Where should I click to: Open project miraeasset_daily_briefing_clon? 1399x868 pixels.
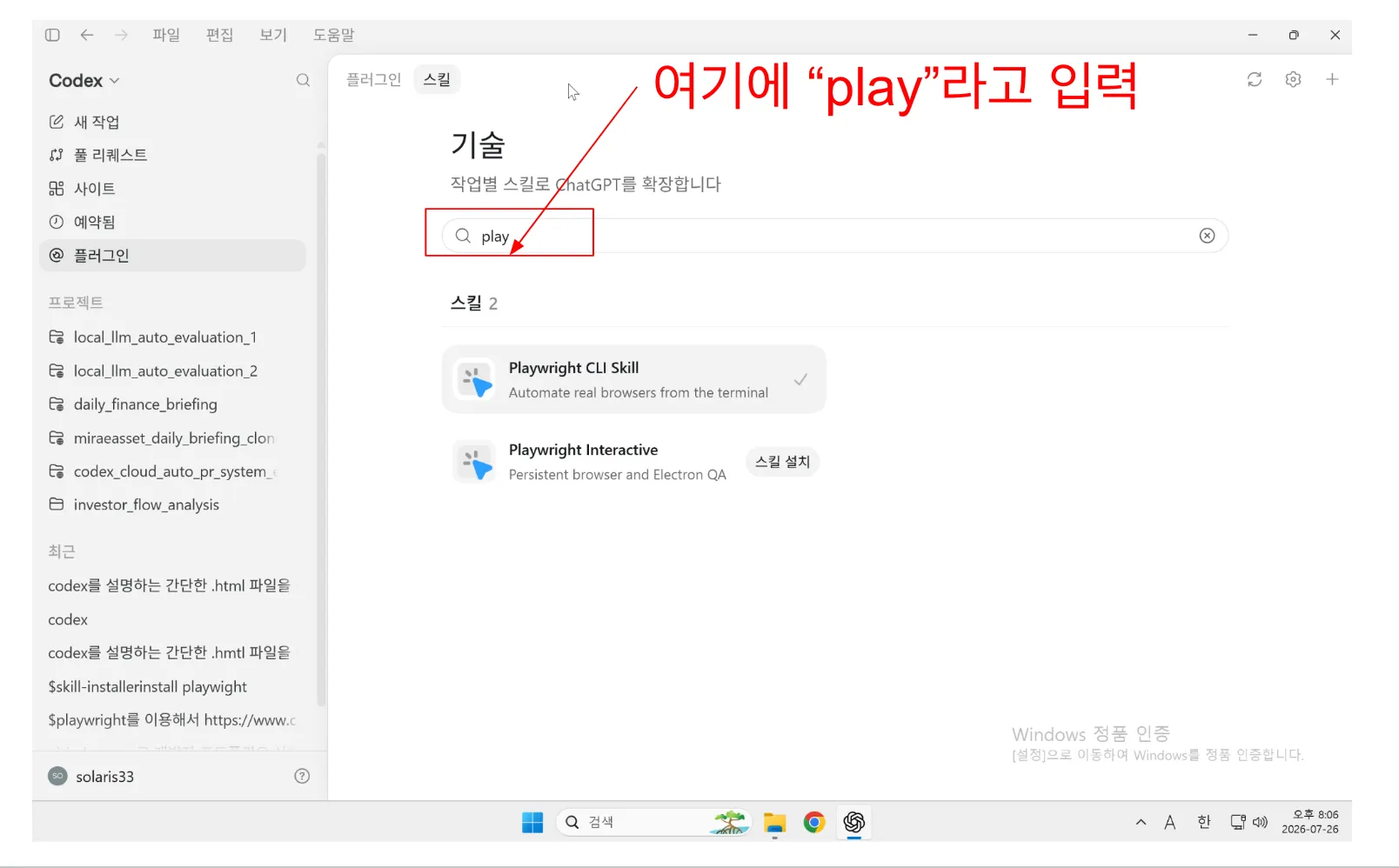click(x=172, y=438)
